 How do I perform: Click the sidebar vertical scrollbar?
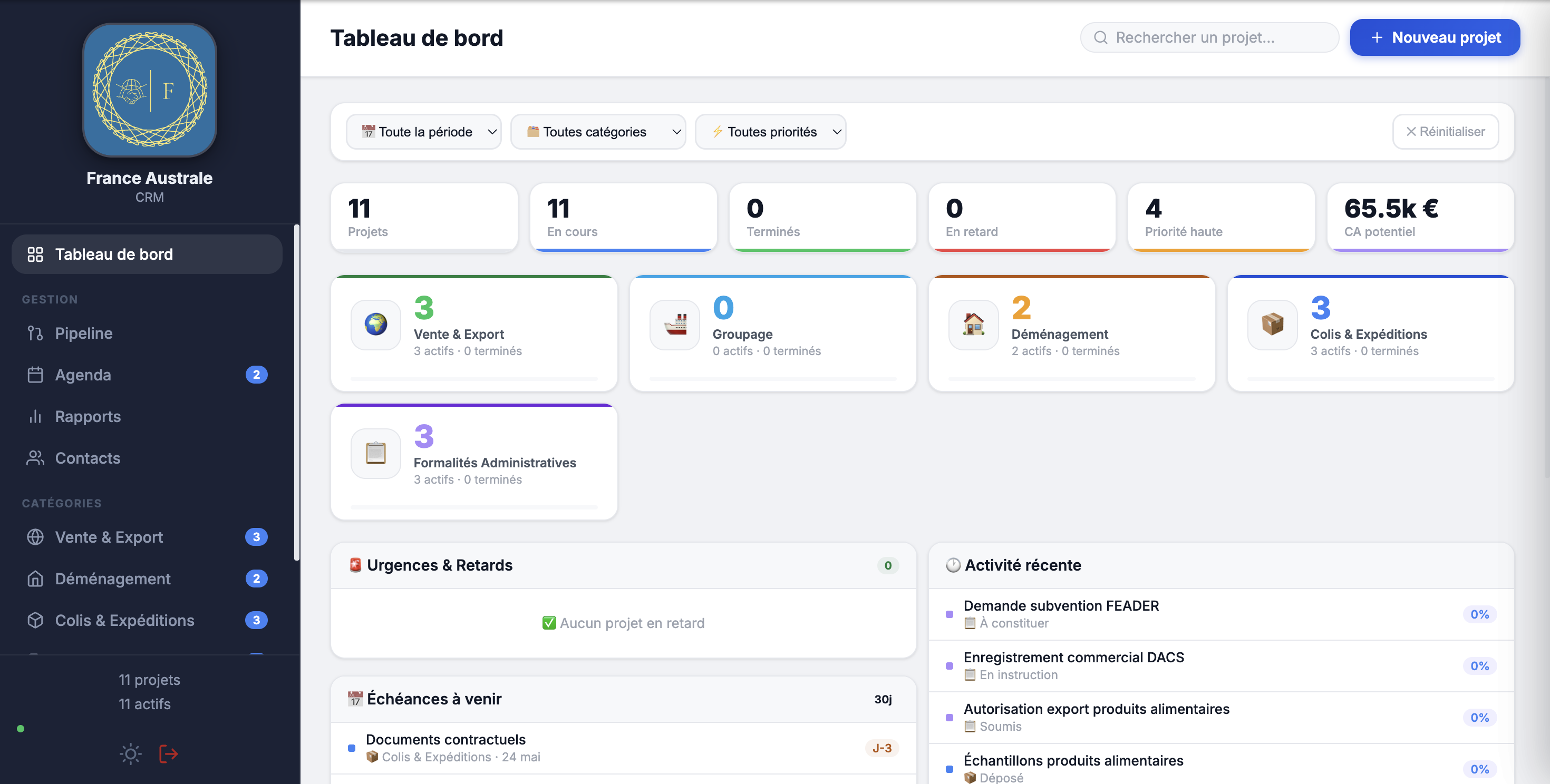[x=297, y=393]
